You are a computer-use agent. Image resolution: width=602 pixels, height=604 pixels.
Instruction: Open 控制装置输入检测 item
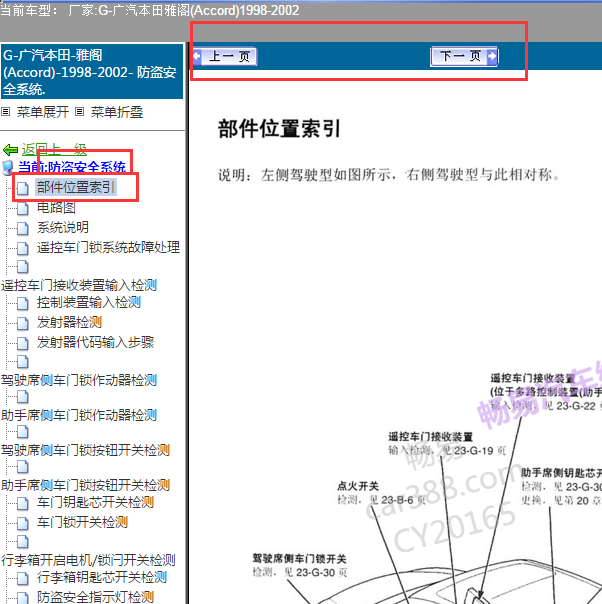pos(89,302)
